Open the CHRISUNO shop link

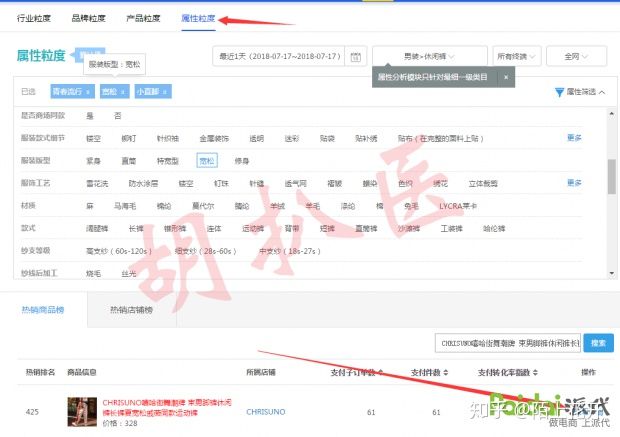pyautogui.click(x=266, y=411)
